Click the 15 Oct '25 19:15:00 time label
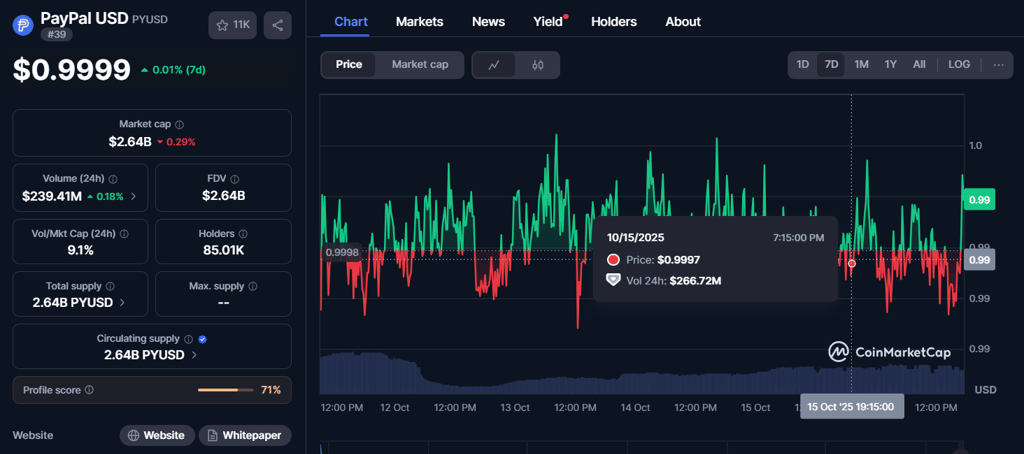The image size is (1024, 454). click(852, 406)
